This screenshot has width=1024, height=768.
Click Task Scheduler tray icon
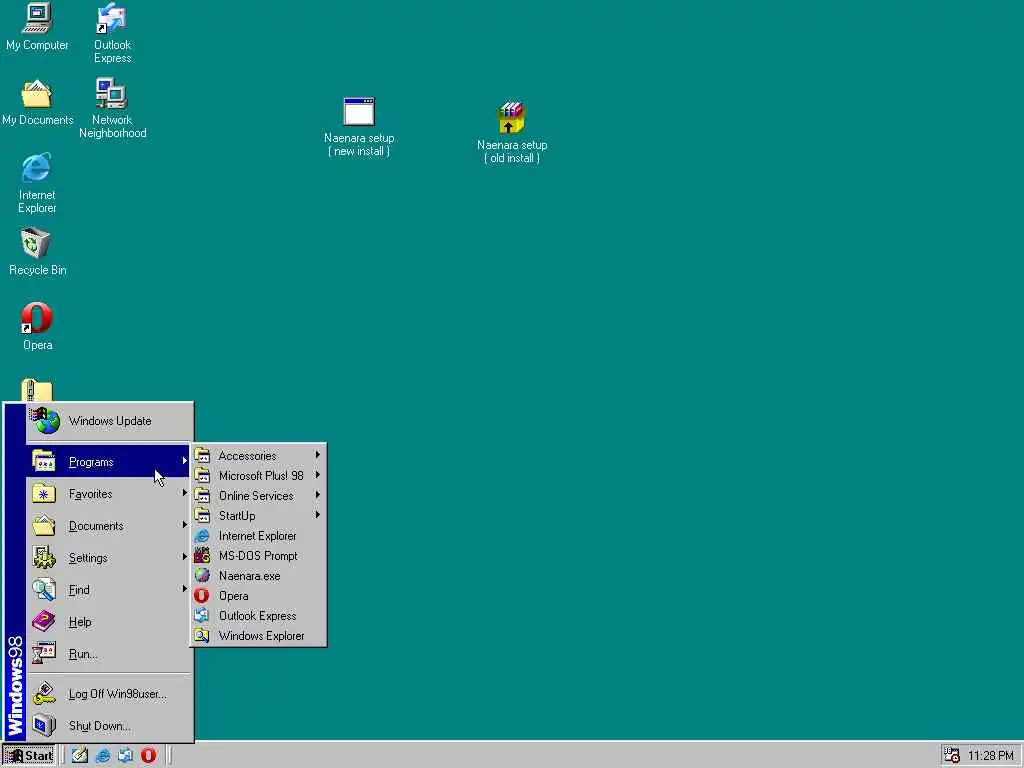click(x=952, y=756)
